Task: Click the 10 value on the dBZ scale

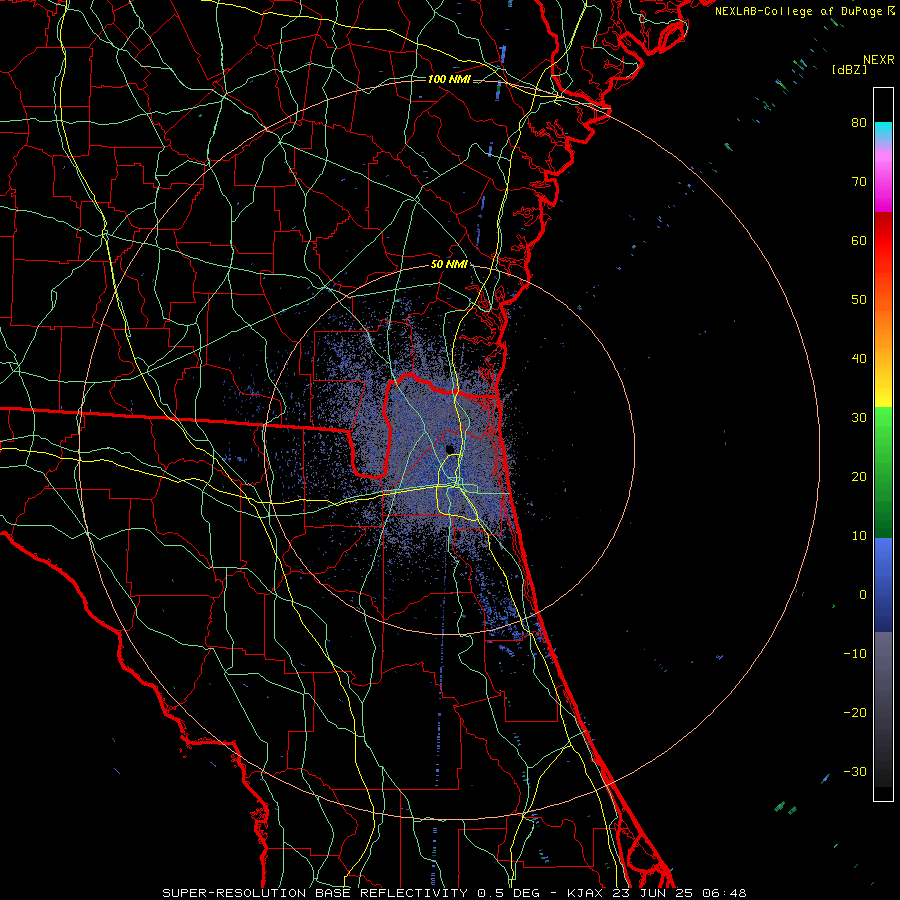Action: click(859, 536)
